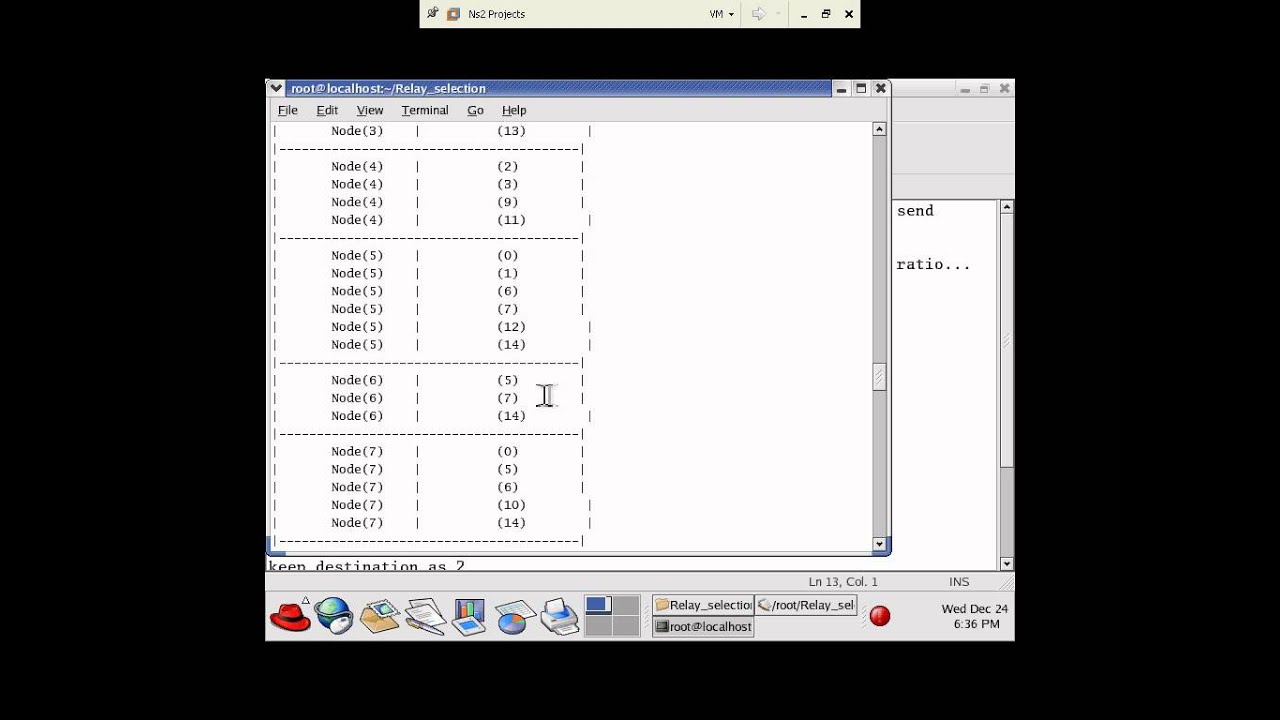Image resolution: width=1280 pixels, height=720 pixels.
Task: Close the background editor window
Action: tap(1004, 89)
